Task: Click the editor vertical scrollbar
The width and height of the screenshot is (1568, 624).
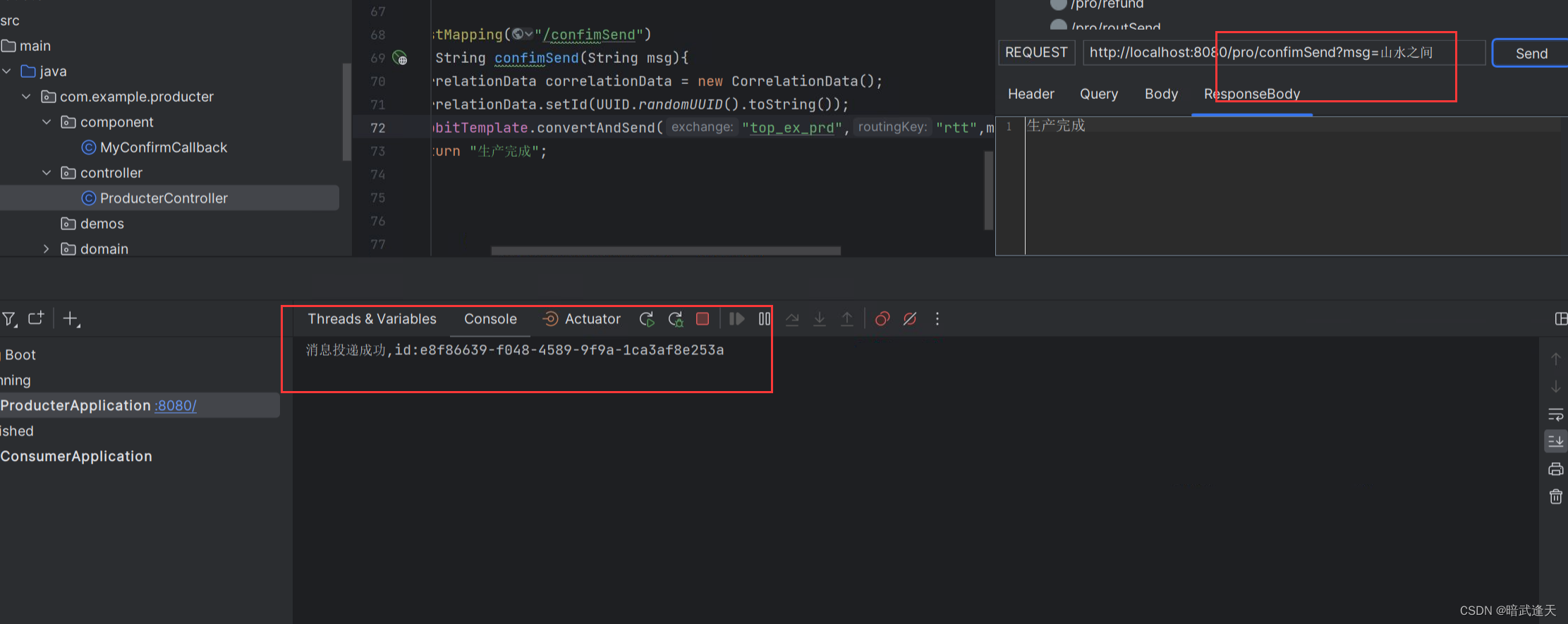Action: (989, 189)
